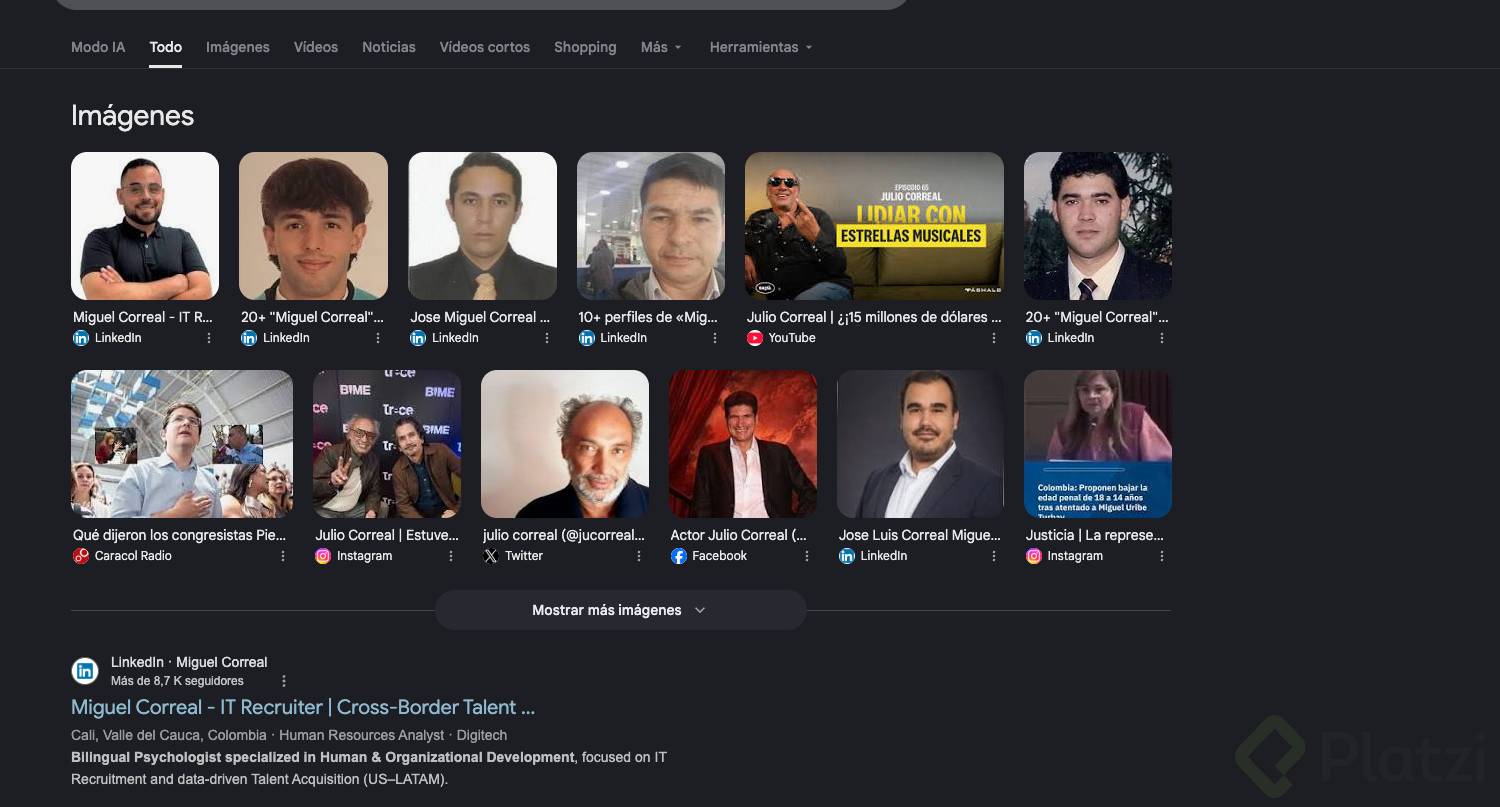Open three-dot menu for 'Jose Miguel Correal' image

[x=547, y=338]
